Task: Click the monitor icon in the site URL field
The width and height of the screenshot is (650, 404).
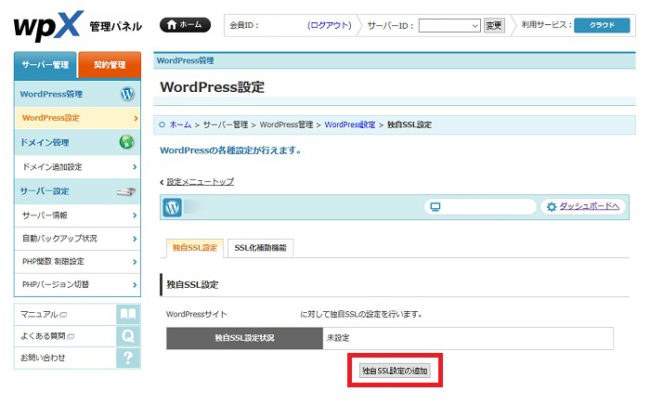Action: coord(435,207)
